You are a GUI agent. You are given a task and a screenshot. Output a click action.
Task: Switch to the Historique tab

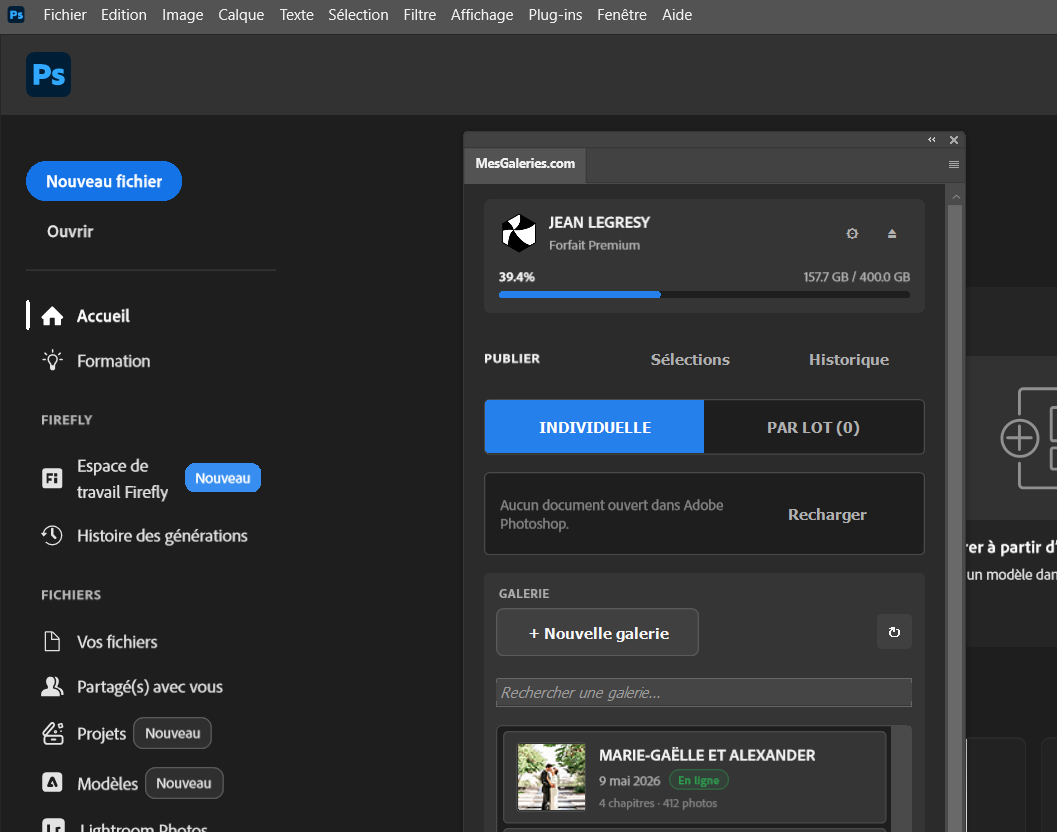coord(849,359)
